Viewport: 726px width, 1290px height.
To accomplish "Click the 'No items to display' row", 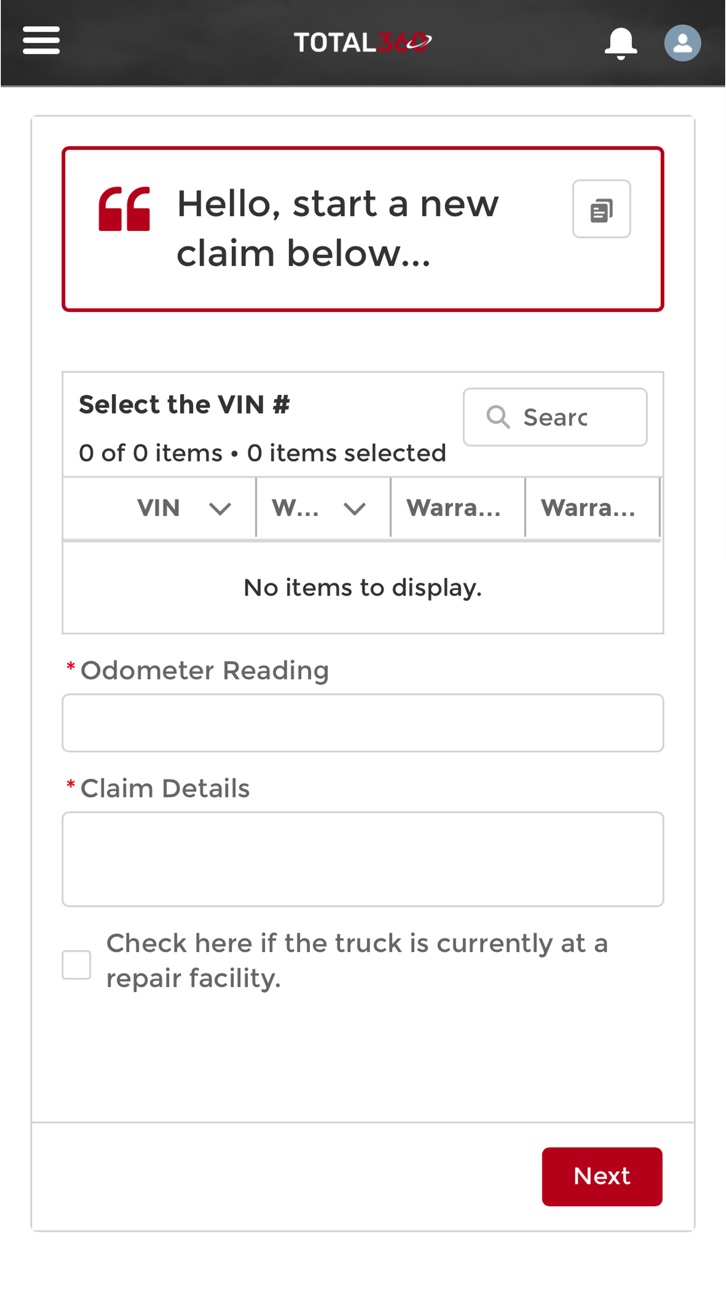I will pos(363,587).
